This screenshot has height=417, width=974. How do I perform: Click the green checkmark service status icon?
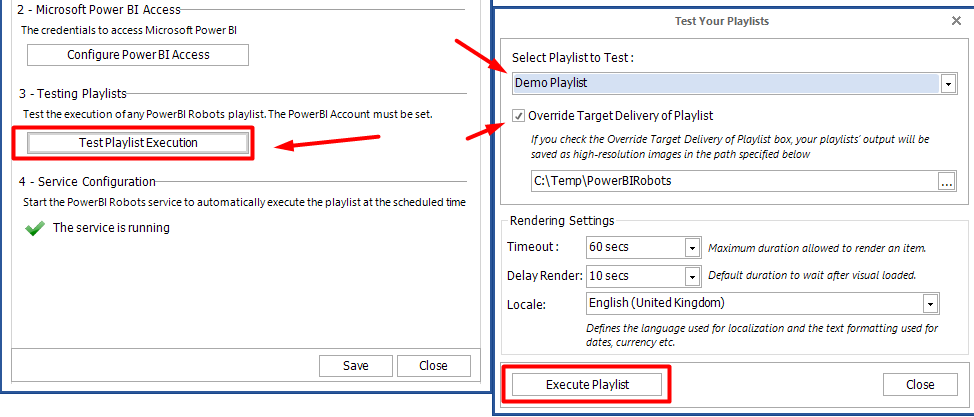point(34,228)
